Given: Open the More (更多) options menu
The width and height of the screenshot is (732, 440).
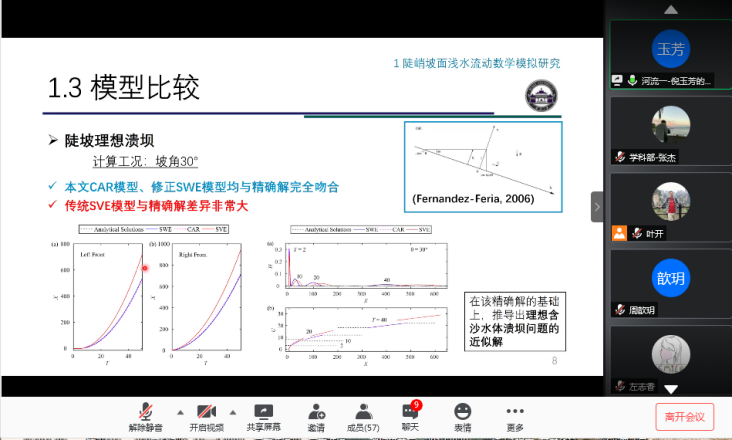Looking at the screenshot, I should point(514,412).
